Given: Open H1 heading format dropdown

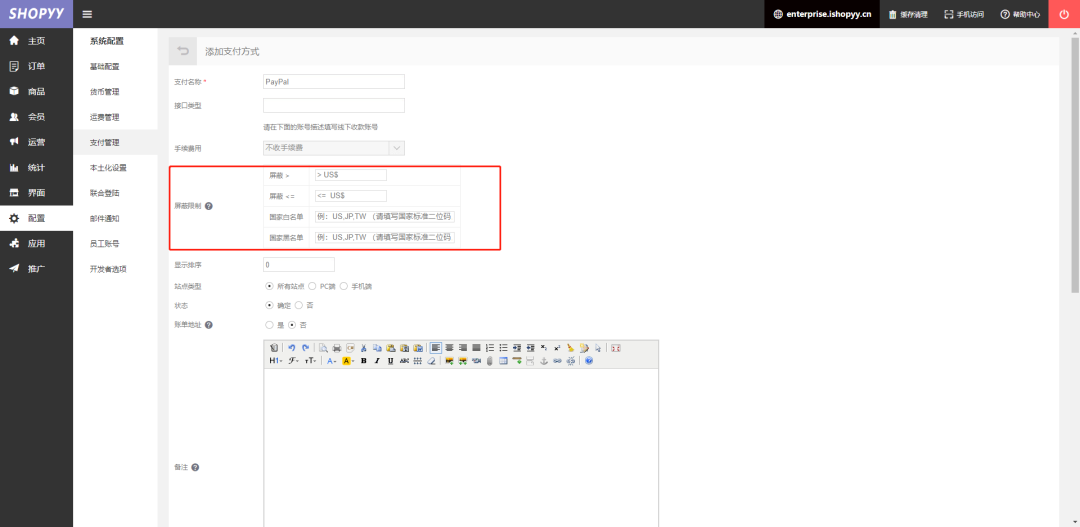Looking at the screenshot, I should [276, 360].
